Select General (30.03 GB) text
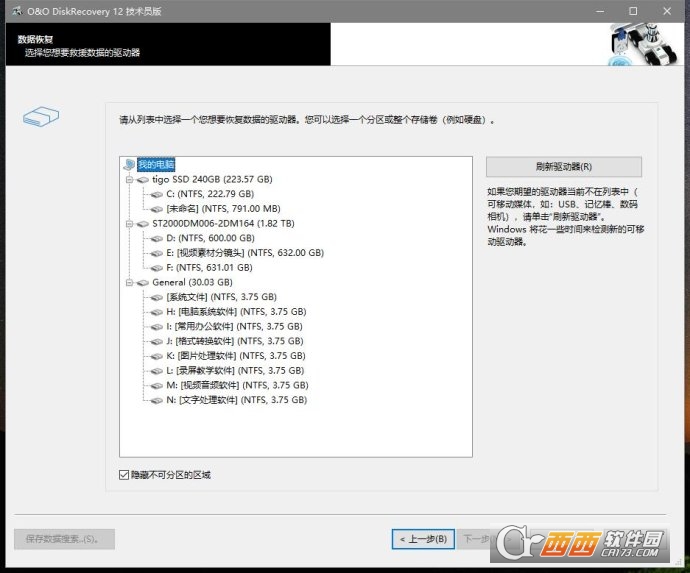Screen dimensions: 690x573 coord(192,283)
